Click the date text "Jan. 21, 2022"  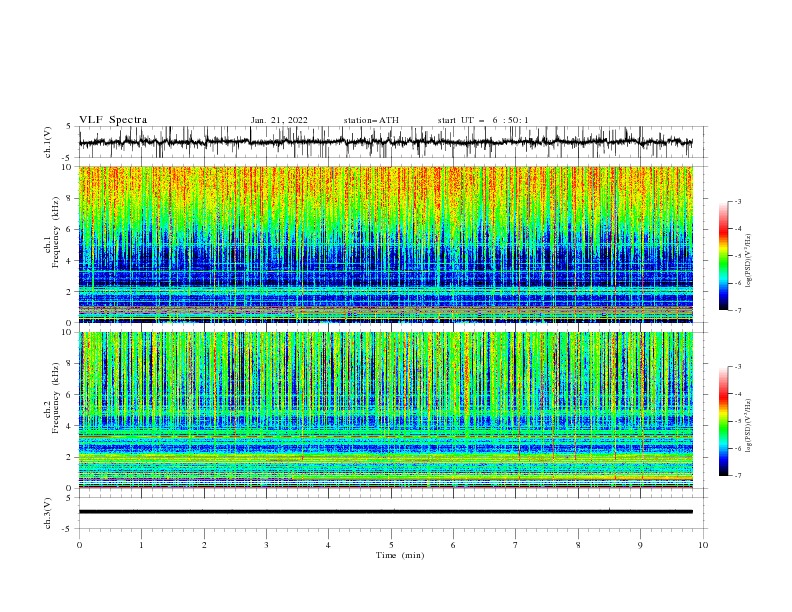(x=279, y=120)
